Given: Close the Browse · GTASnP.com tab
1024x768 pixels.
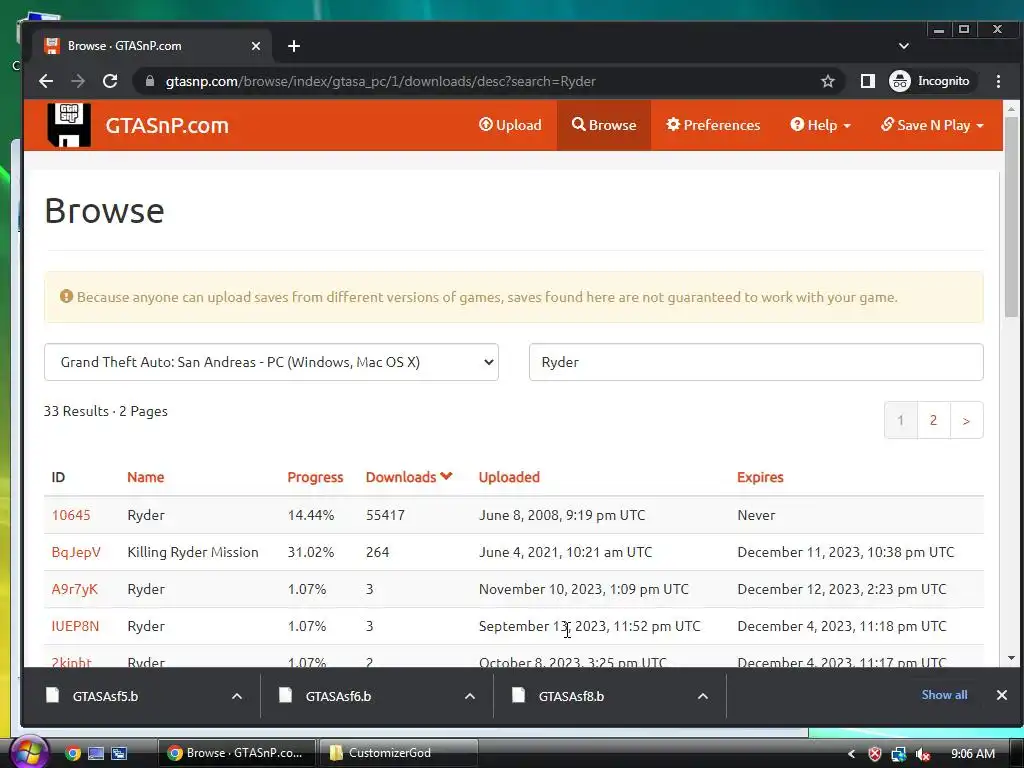Looking at the screenshot, I should coord(255,46).
